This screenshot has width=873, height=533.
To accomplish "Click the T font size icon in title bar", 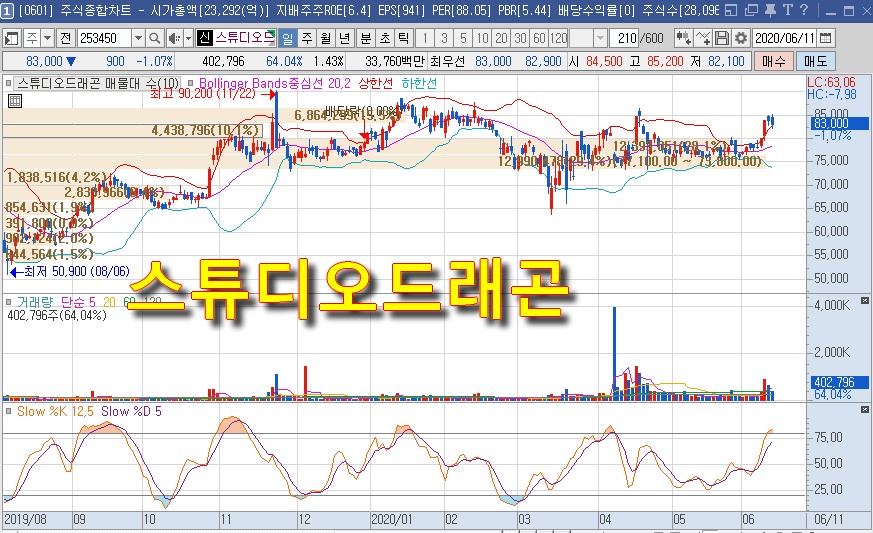I will 788,10.
